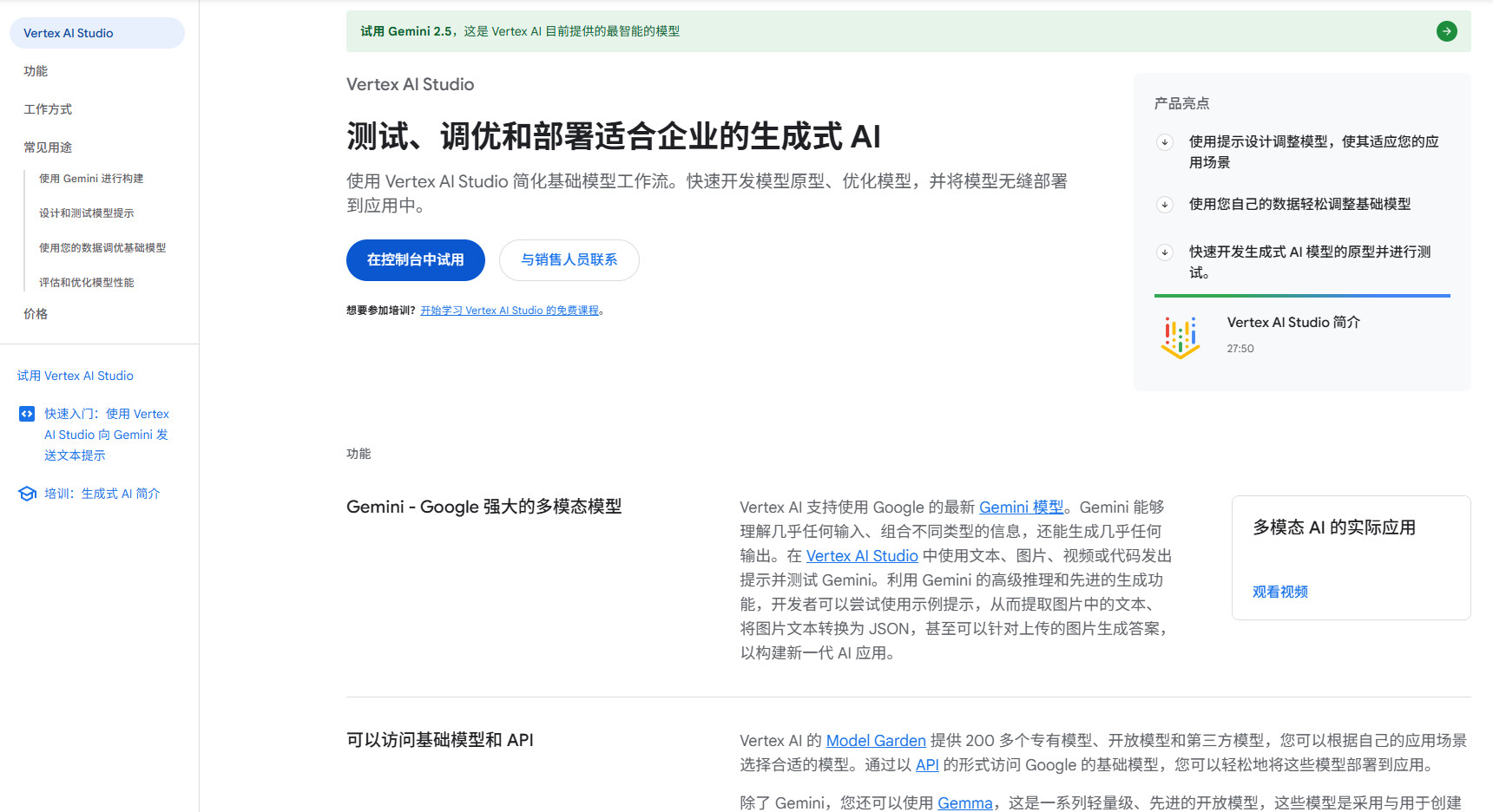
Task: Expand the '快速开发生成式 AI 模型' highlight arrow
Action: 1165,252
